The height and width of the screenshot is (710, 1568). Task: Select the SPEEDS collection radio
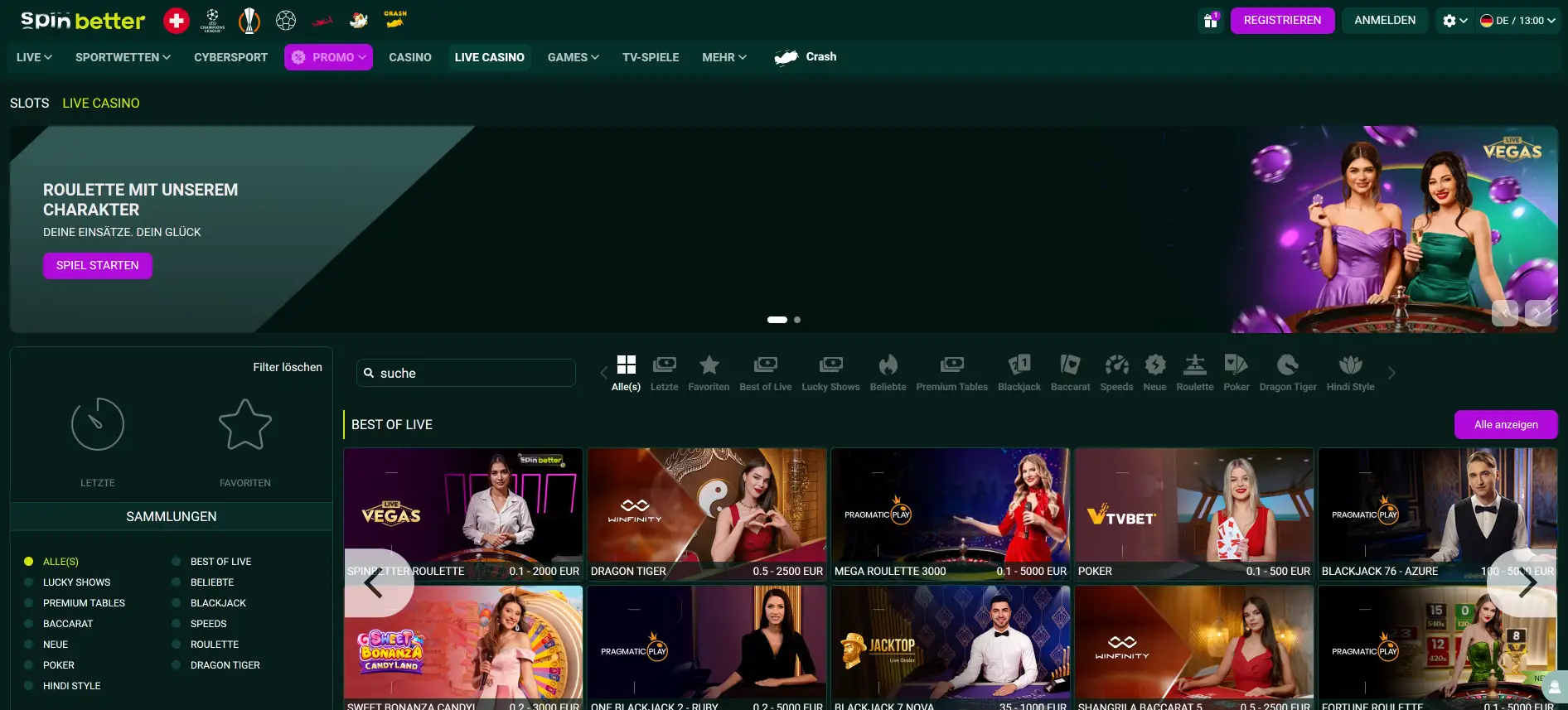pos(176,624)
